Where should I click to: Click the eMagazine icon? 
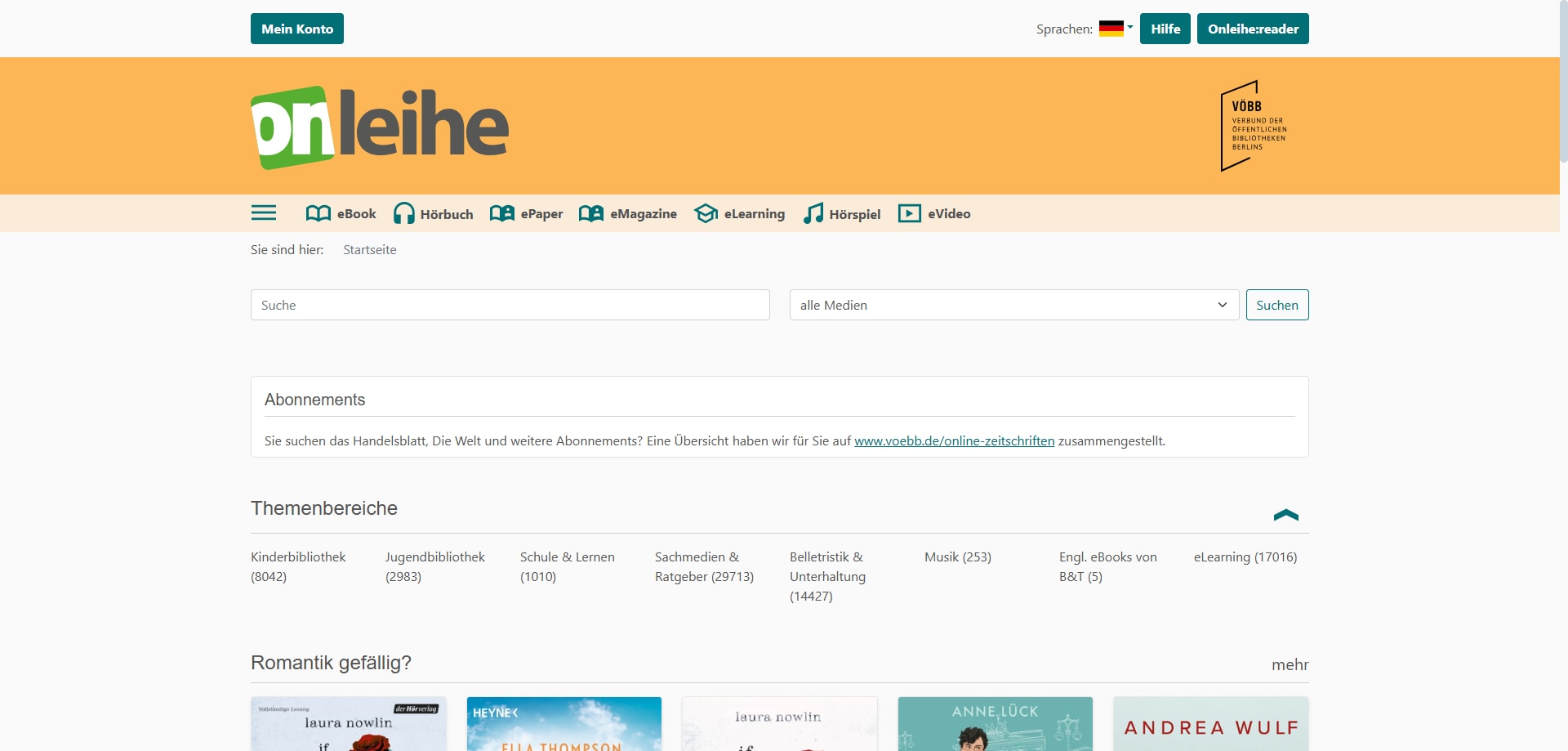point(591,213)
